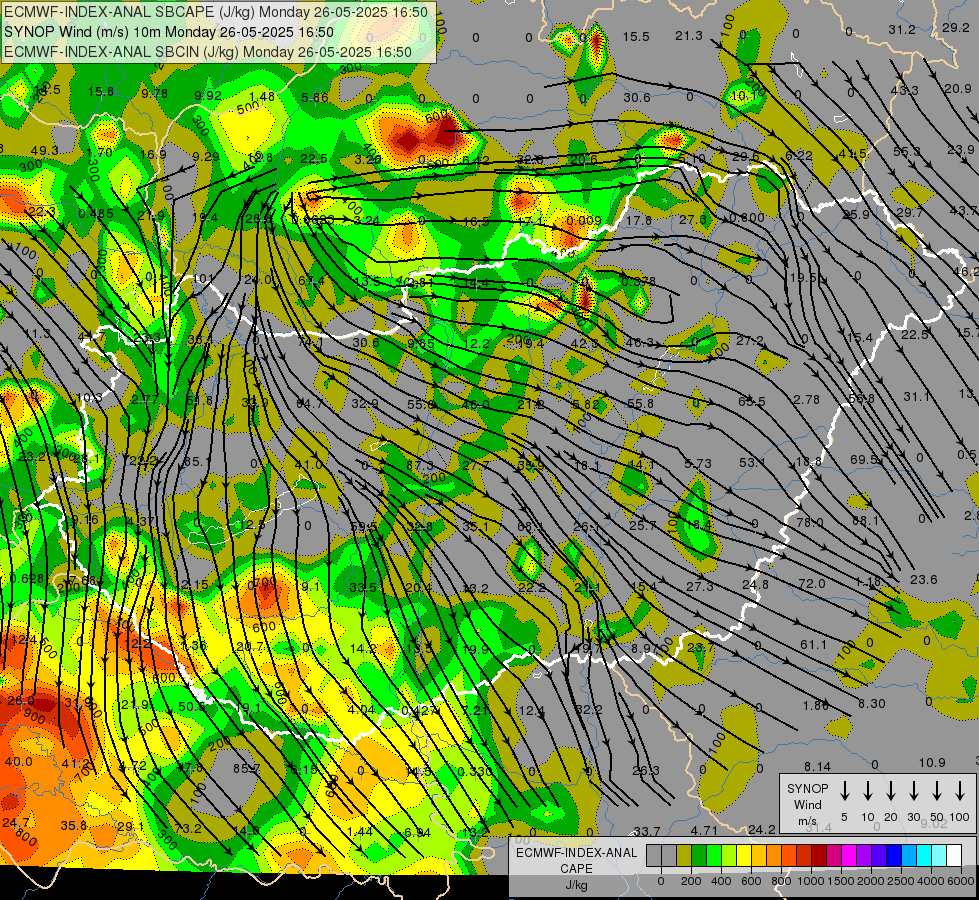Viewport: 979px width, 900px height.
Task: Click the SBCIN value 21.3 on map
Action: pyautogui.click(x=689, y=36)
